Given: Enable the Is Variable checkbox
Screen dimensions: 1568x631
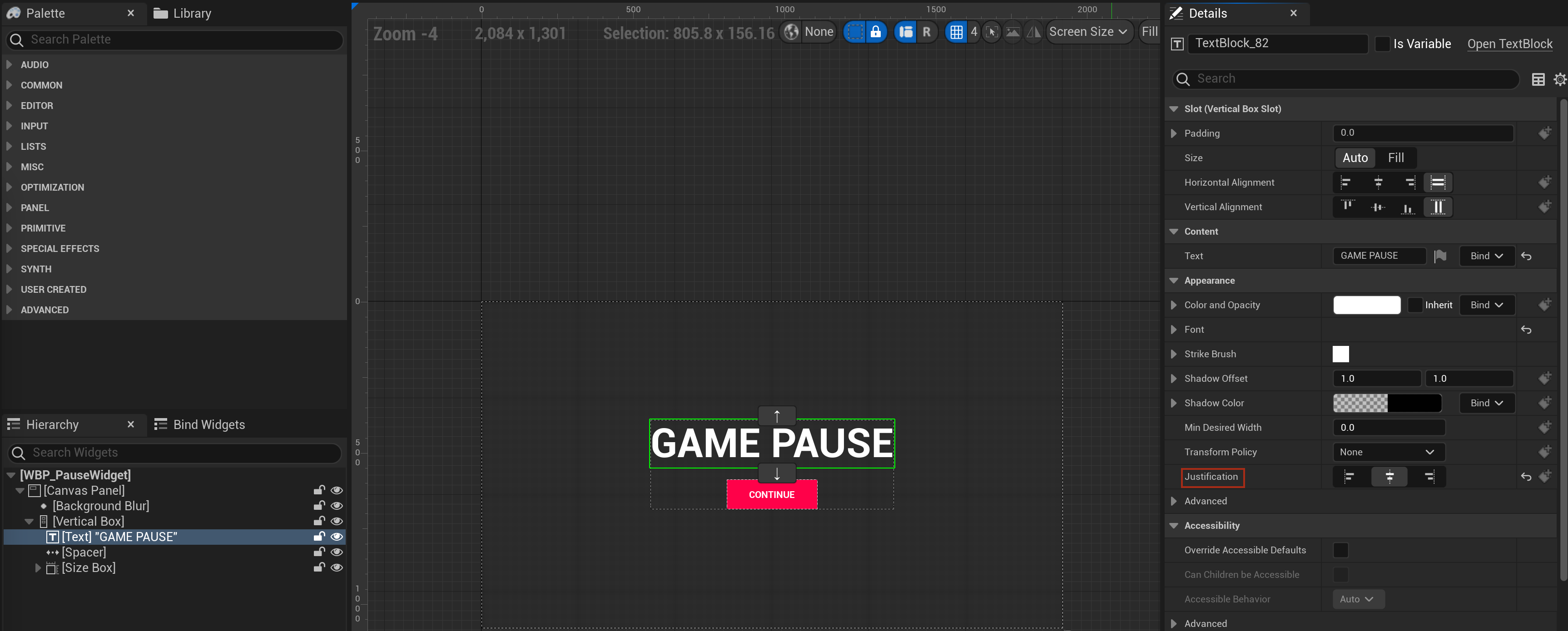Looking at the screenshot, I should point(1382,44).
